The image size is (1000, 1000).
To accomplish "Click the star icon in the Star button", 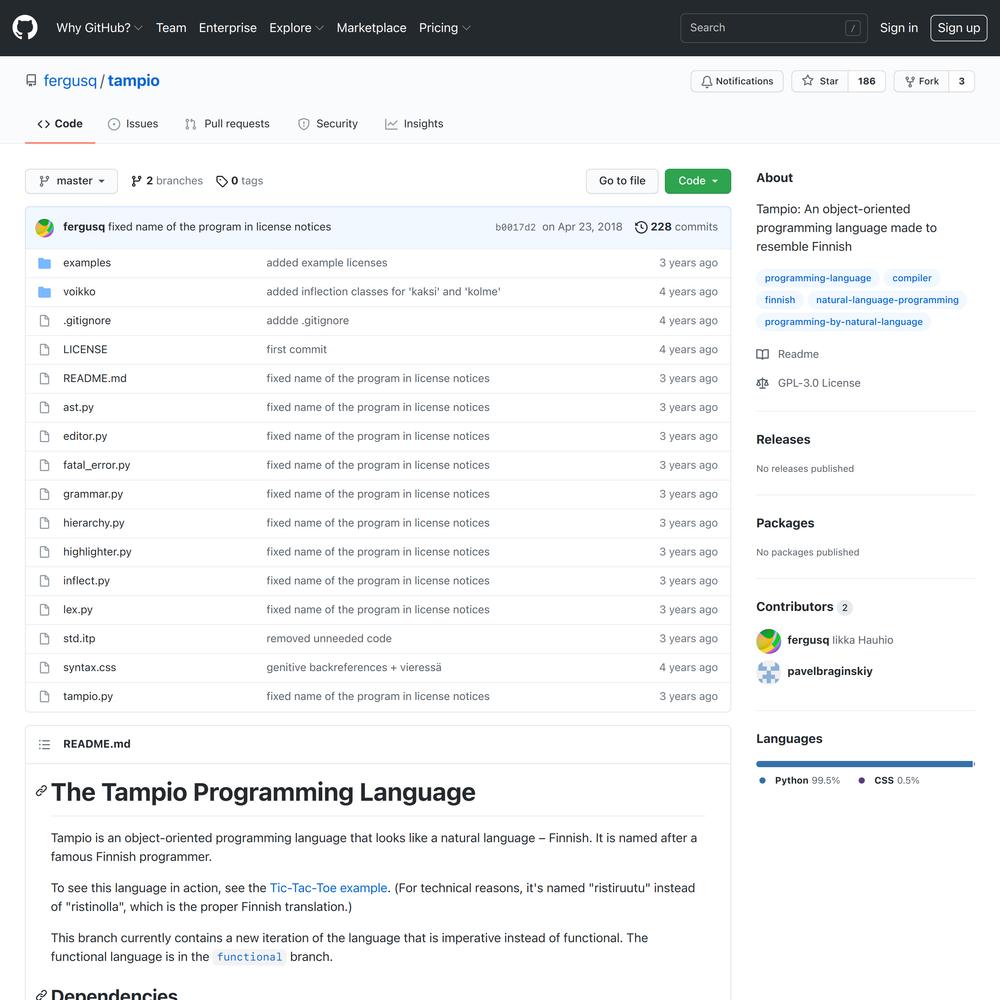I will click(807, 80).
